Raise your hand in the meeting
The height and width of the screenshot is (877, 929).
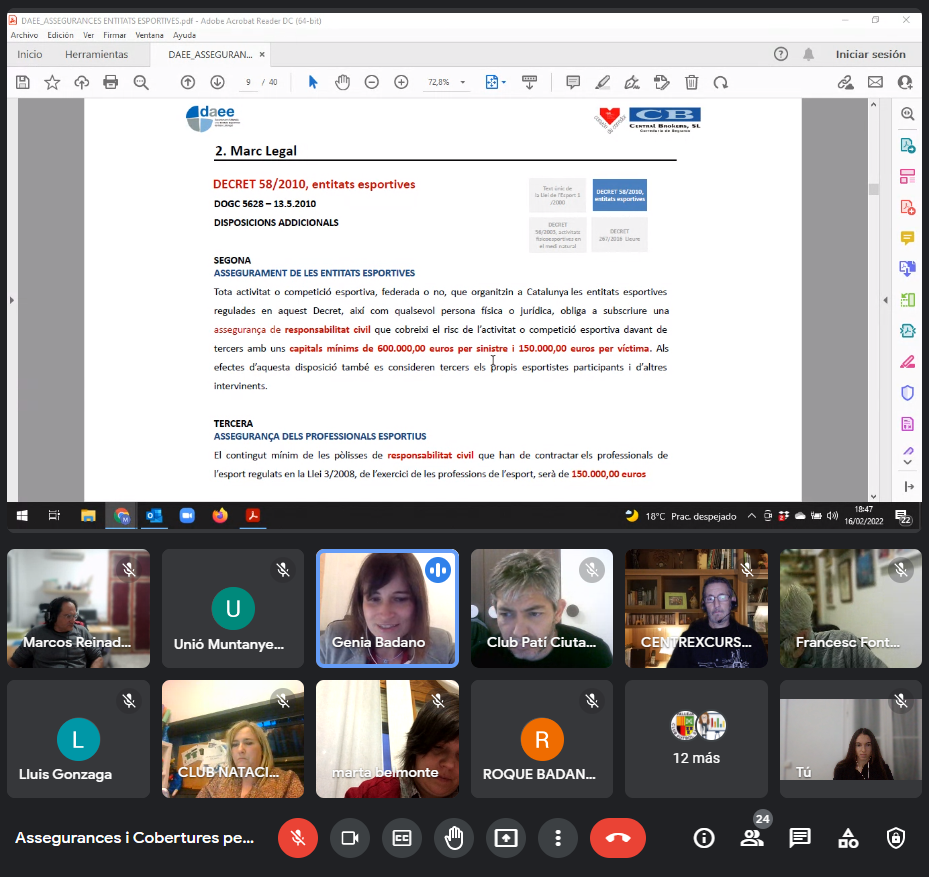click(x=454, y=838)
